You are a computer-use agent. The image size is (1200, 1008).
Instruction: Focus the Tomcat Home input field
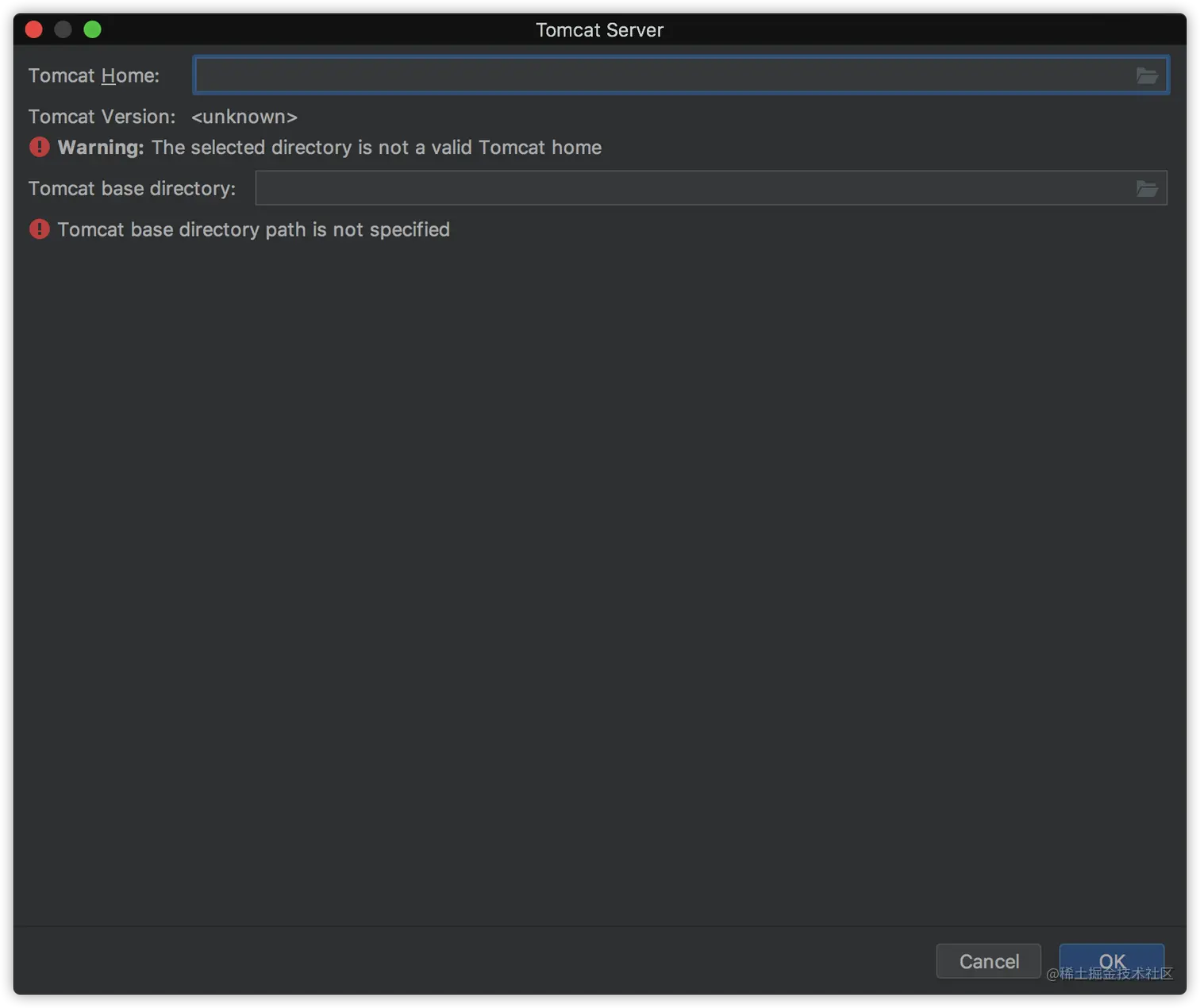(681, 75)
